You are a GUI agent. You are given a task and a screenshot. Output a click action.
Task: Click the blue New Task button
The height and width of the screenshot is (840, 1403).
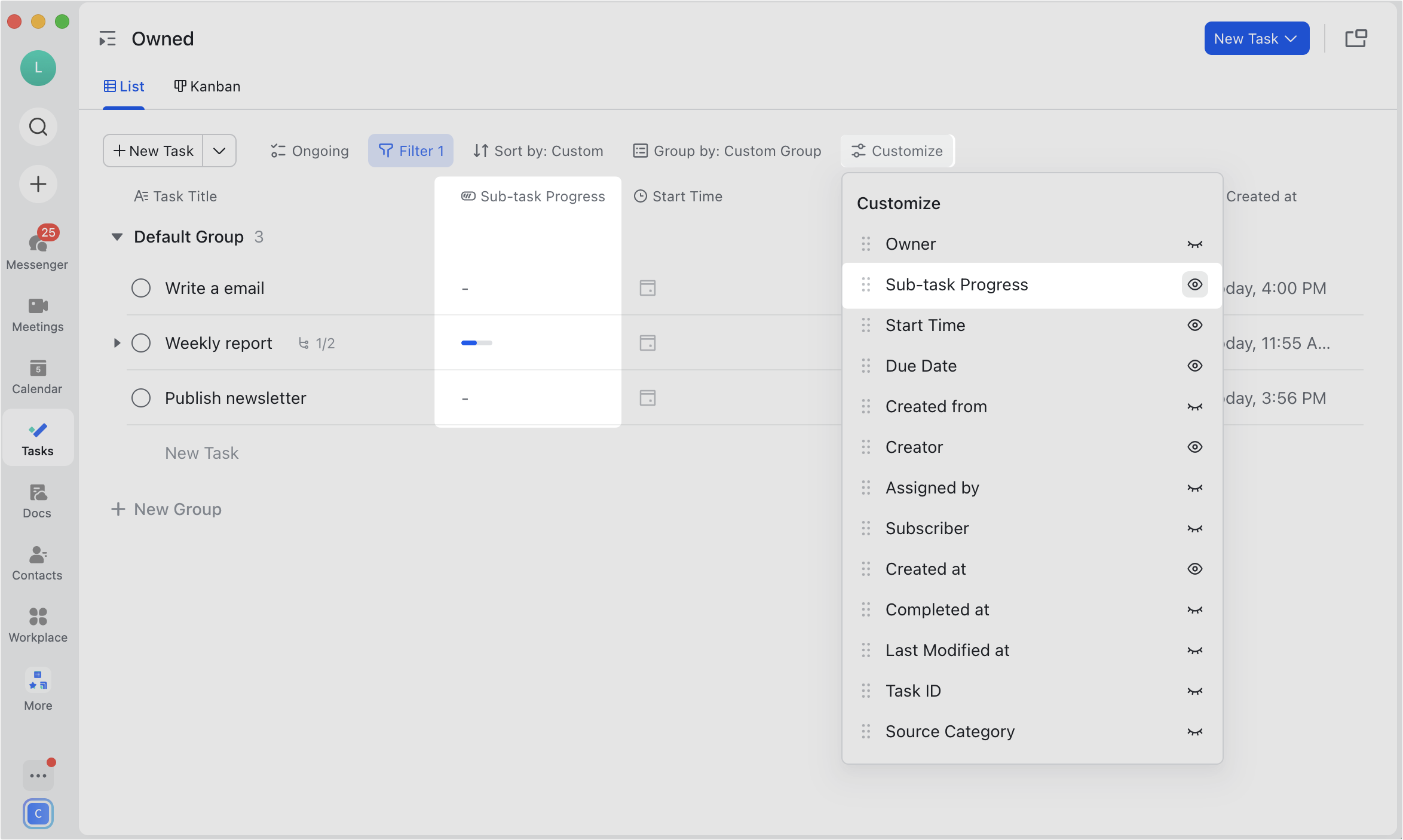tap(1256, 38)
